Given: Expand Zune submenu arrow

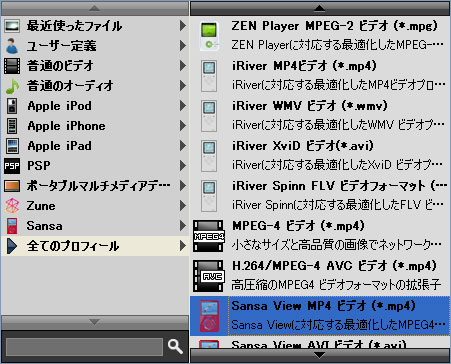Looking at the screenshot, I should [182, 206].
